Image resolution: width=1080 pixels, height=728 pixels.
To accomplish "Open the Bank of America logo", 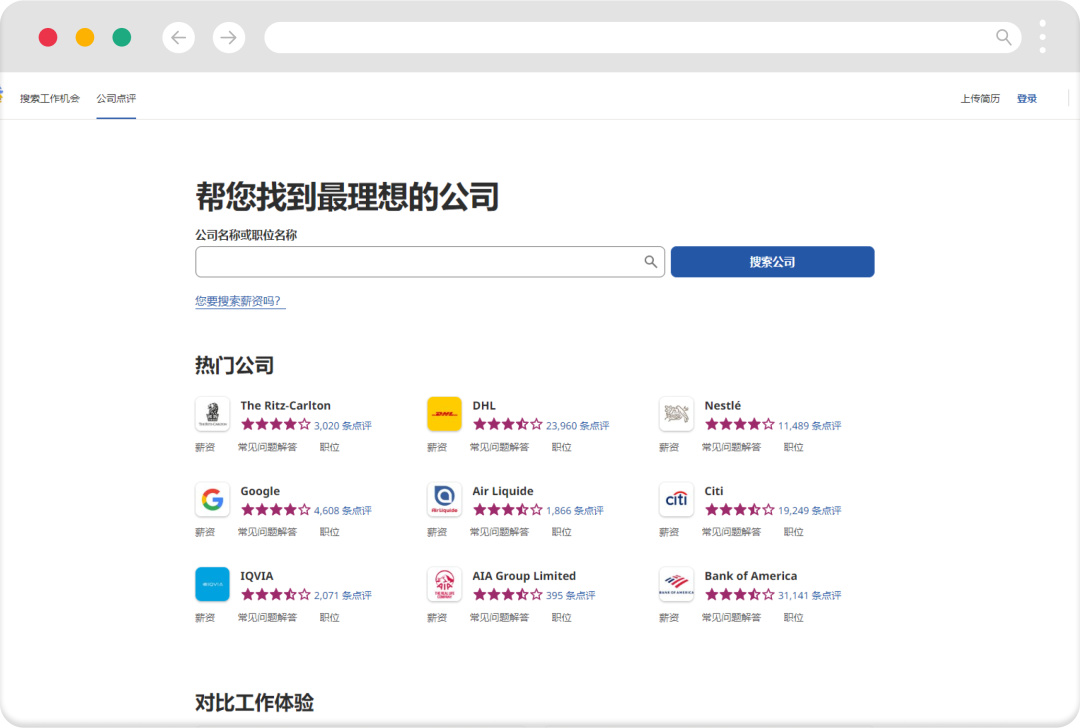I will click(676, 584).
